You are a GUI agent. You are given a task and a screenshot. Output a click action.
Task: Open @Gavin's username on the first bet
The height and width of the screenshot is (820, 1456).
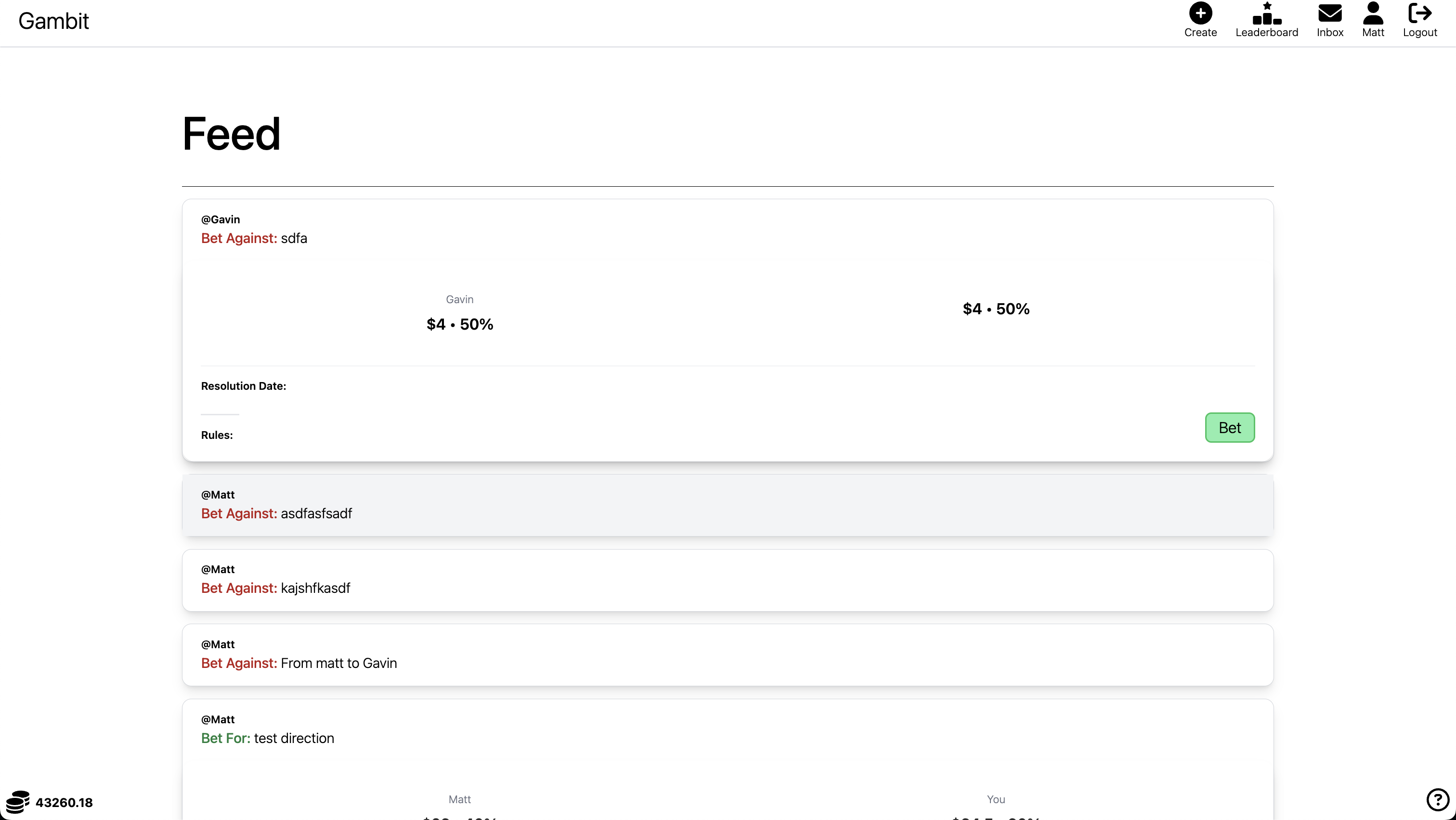point(220,219)
